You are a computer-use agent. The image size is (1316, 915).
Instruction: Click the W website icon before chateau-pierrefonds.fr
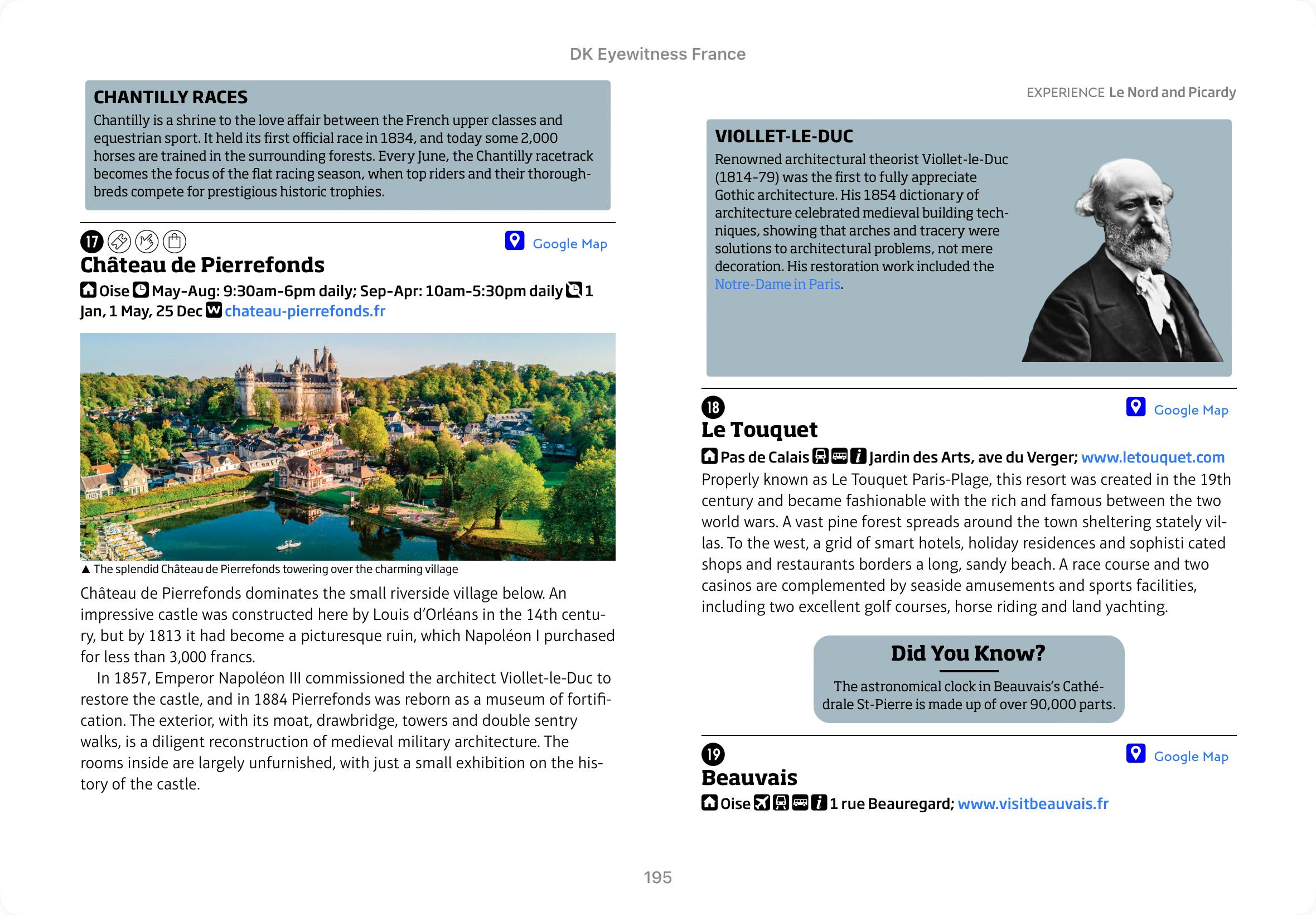[x=214, y=311]
